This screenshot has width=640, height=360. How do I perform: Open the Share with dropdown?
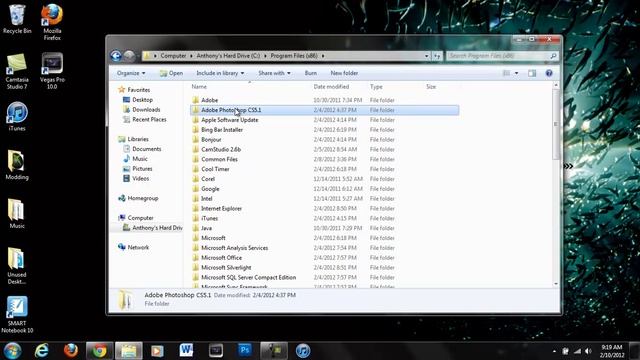(x=274, y=73)
